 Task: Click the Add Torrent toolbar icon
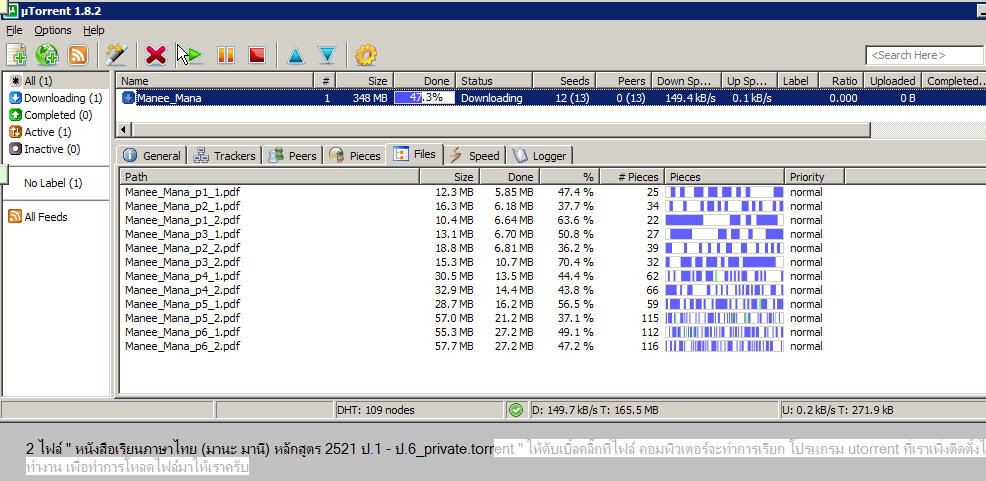point(17,55)
